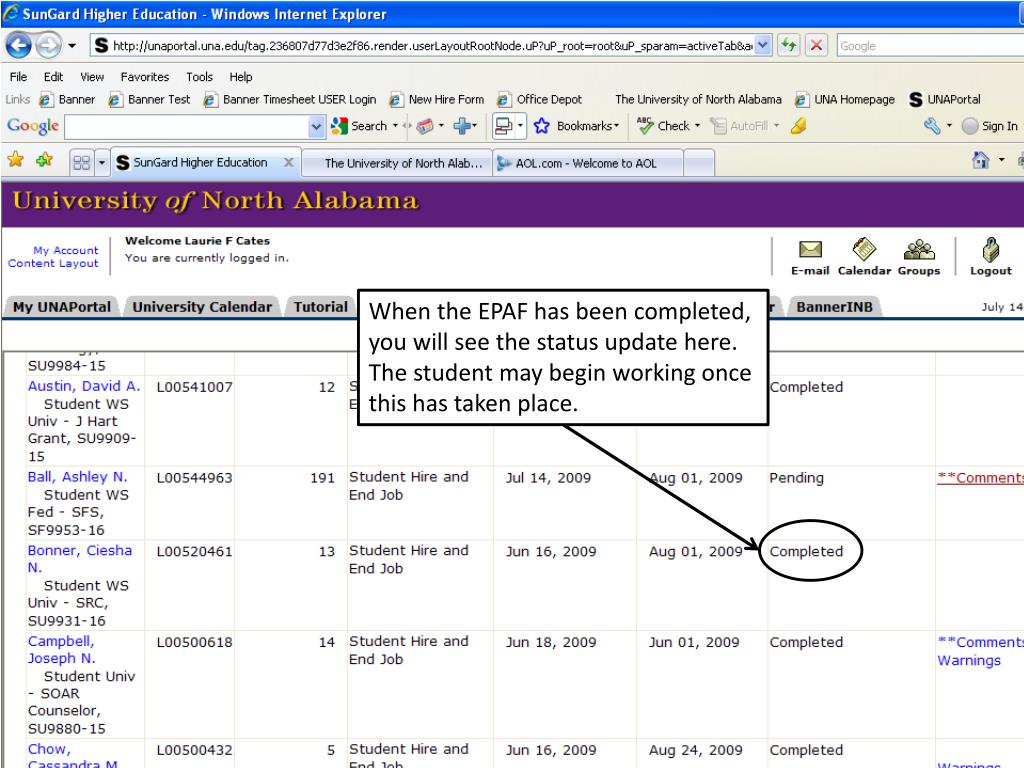Open the Tools menu
1024x768 pixels.
pyautogui.click(x=199, y=77)
